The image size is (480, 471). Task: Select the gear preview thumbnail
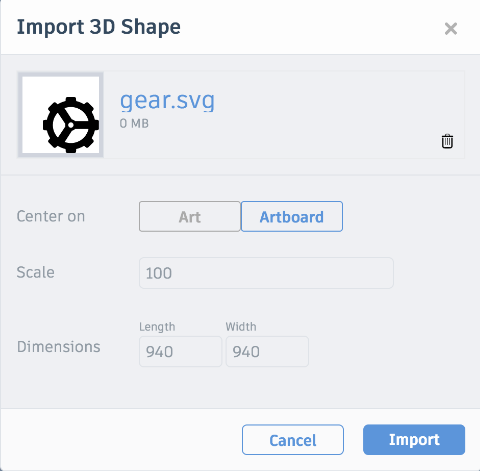(61, 115)
